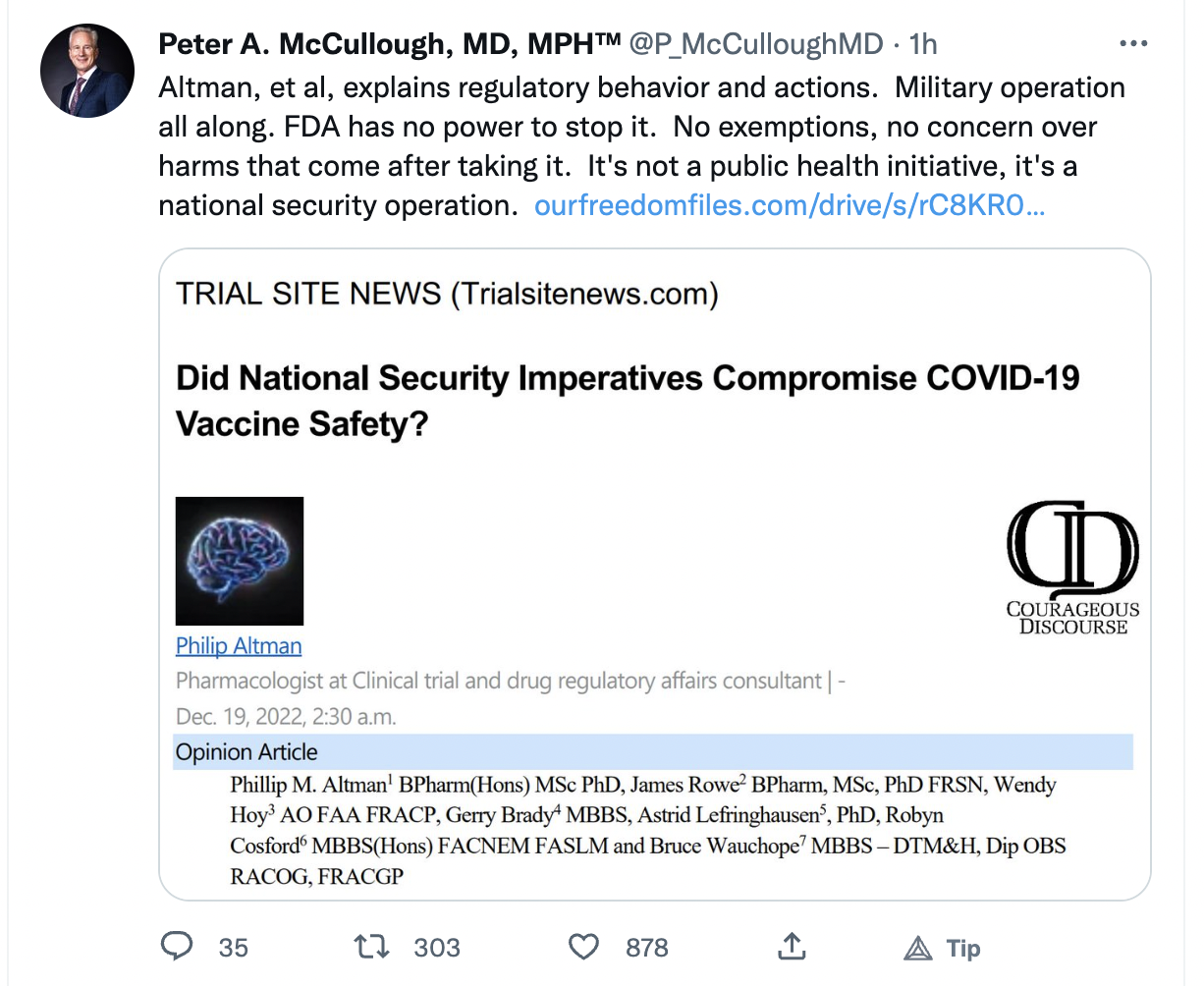Click the @P_McCulloughMD handle
1204x986 pixels.
point(755,44)
